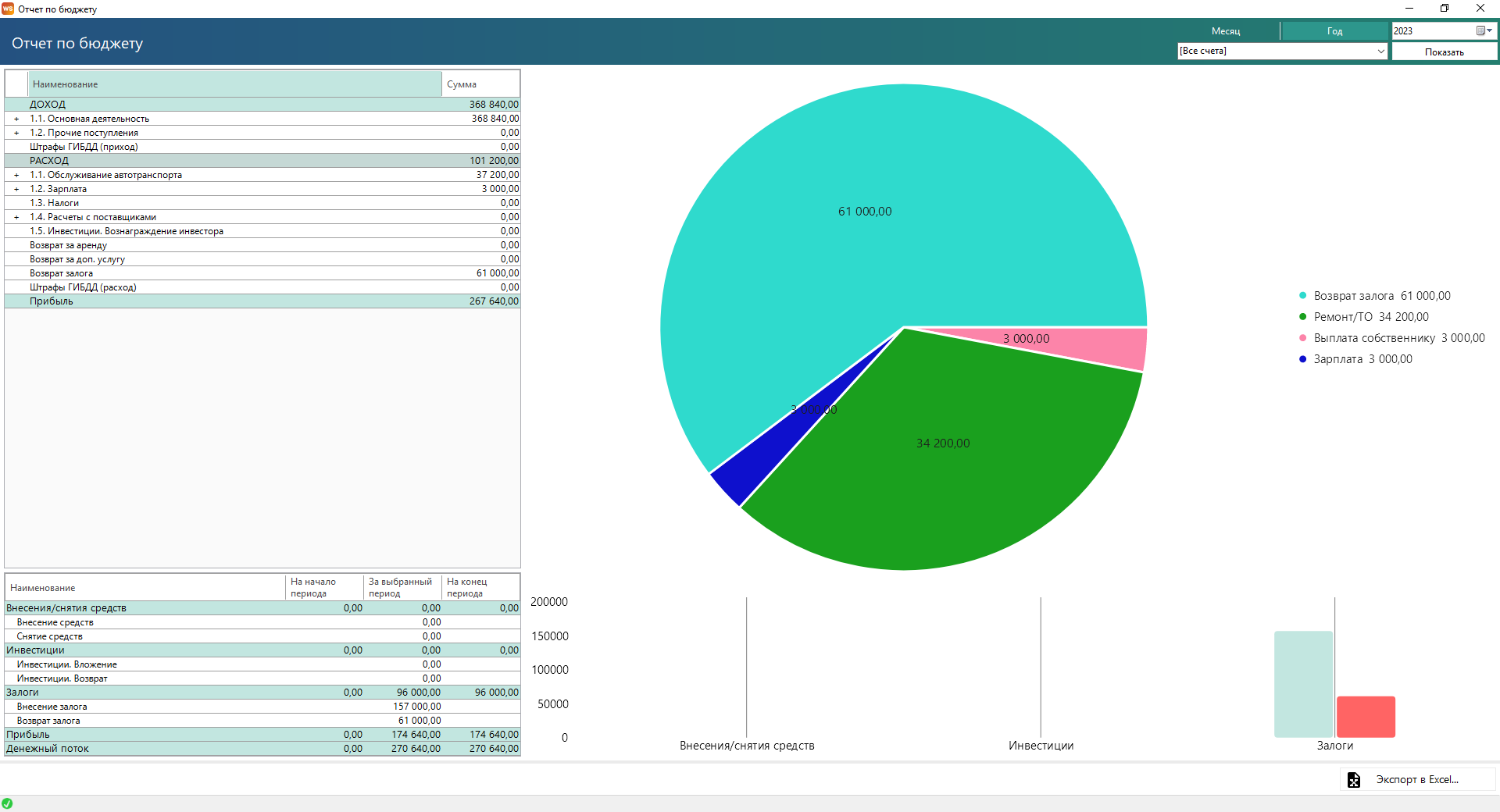
Task: Switch to the Месяц period tab
Action: (x=1225, y=31)
